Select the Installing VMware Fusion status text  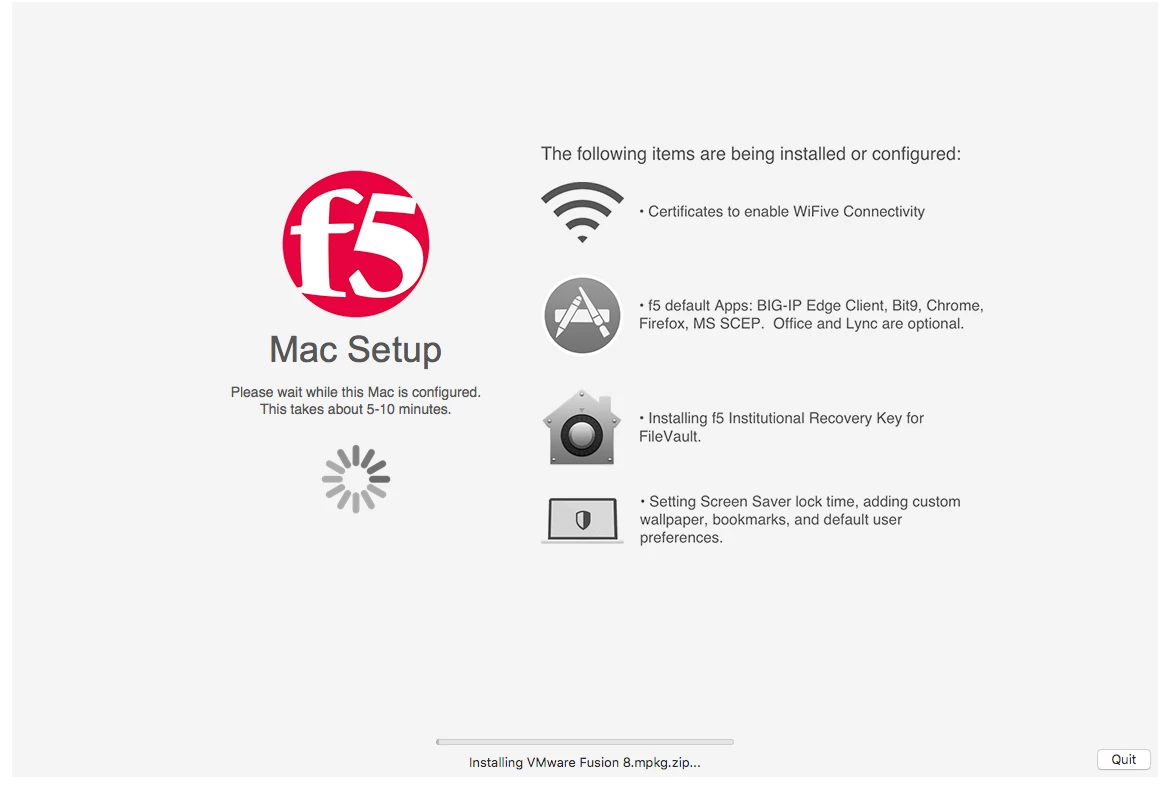585,763
